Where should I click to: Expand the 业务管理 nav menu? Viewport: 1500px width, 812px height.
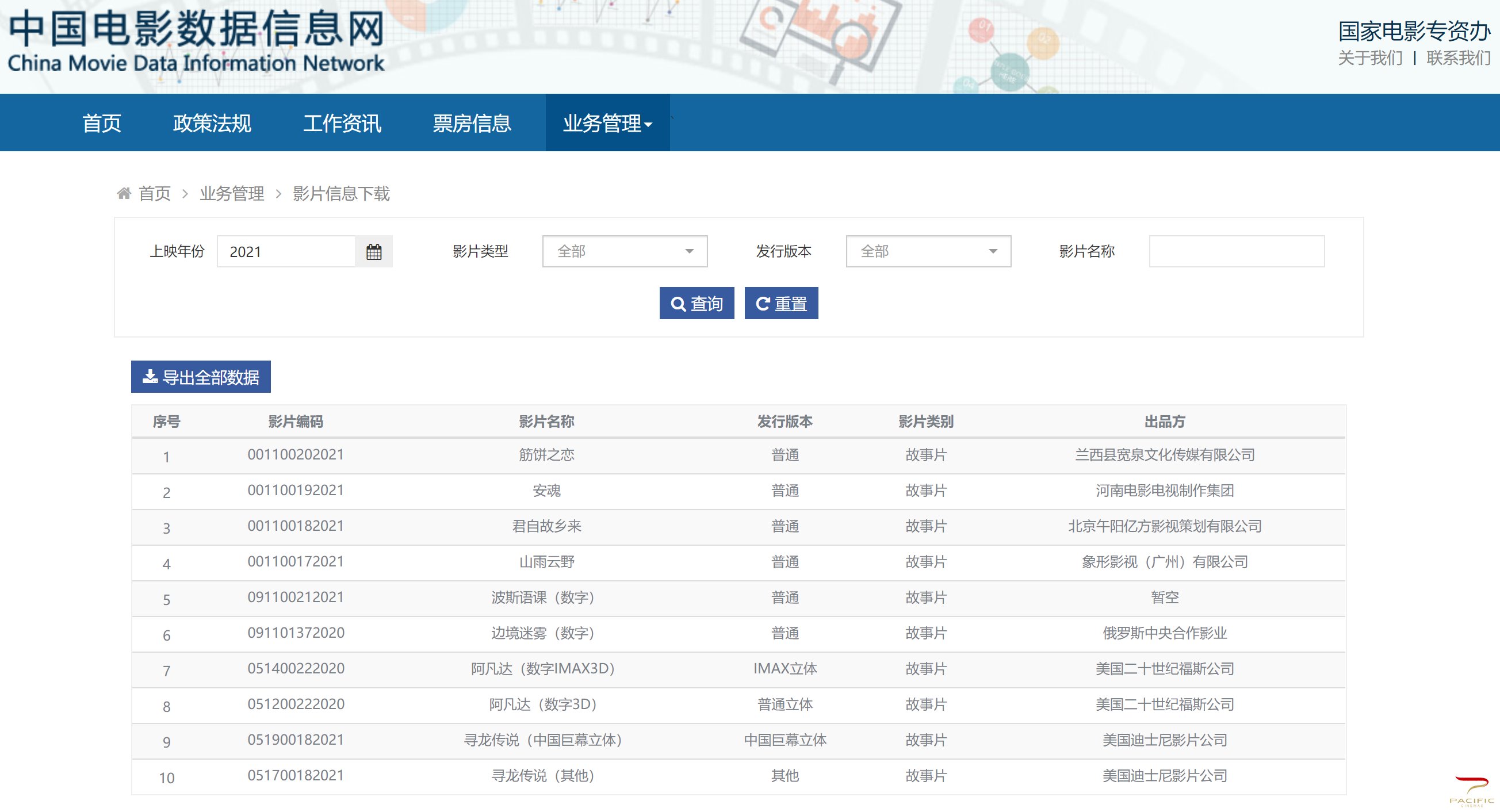click(607, 124)
